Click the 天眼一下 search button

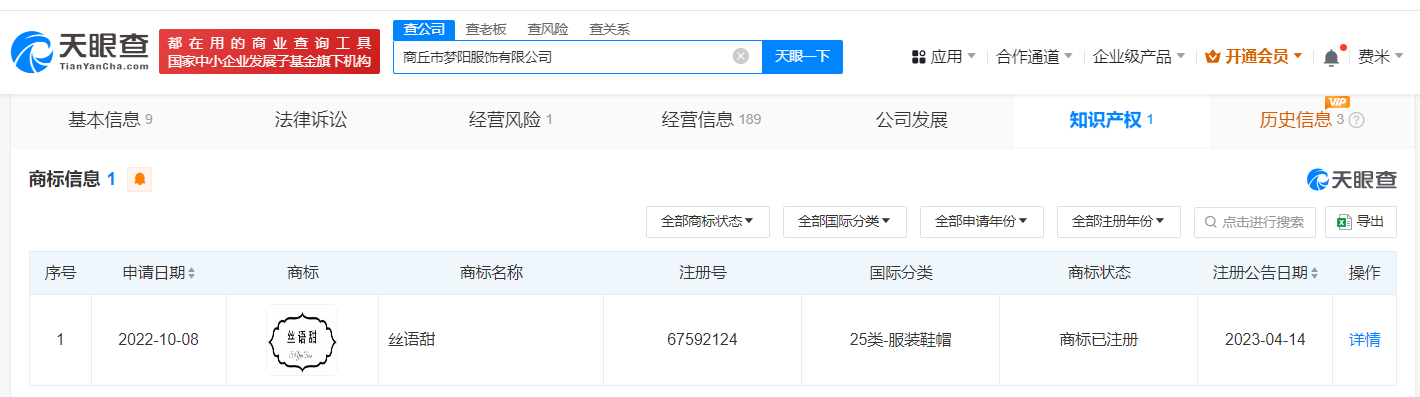coord(802,57)
